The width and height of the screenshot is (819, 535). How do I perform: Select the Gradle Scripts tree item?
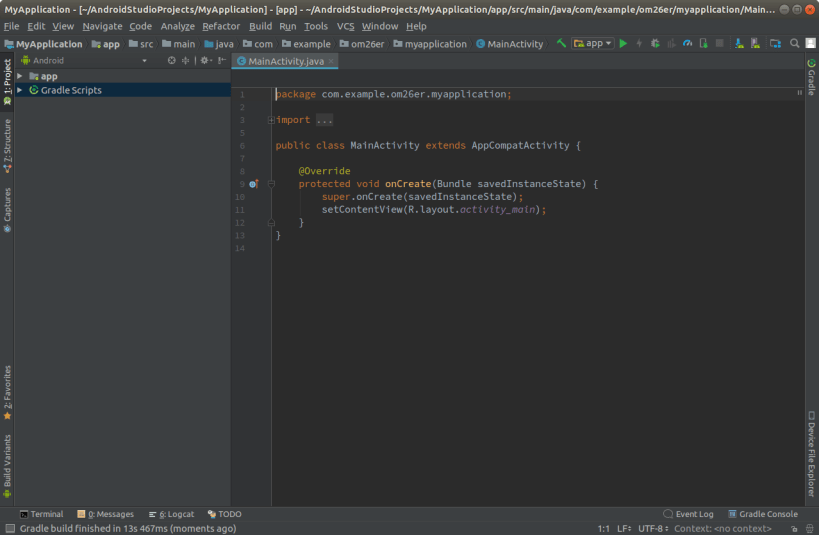coord(123,90)
